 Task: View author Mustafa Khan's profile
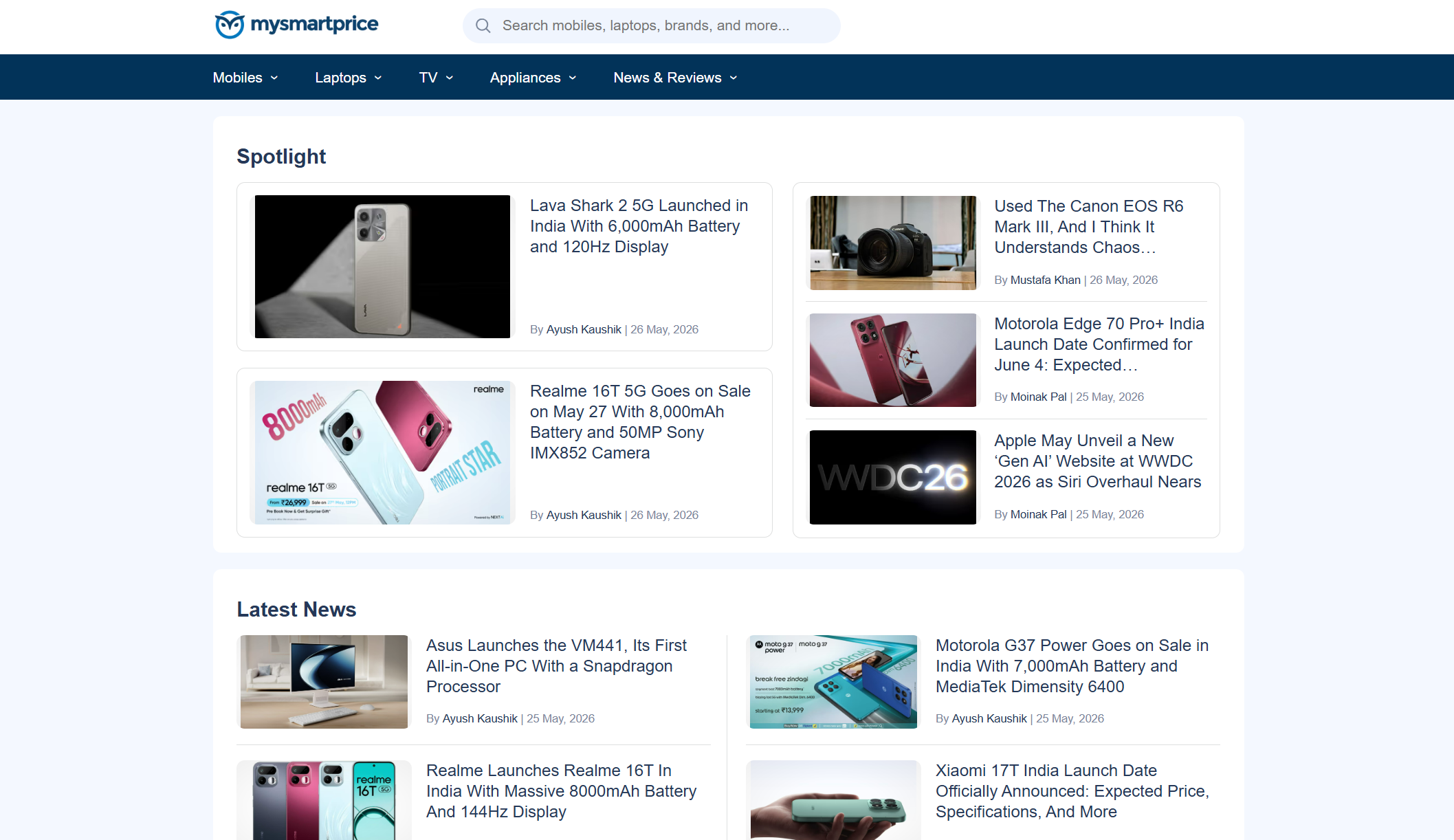click(1045, 280)
